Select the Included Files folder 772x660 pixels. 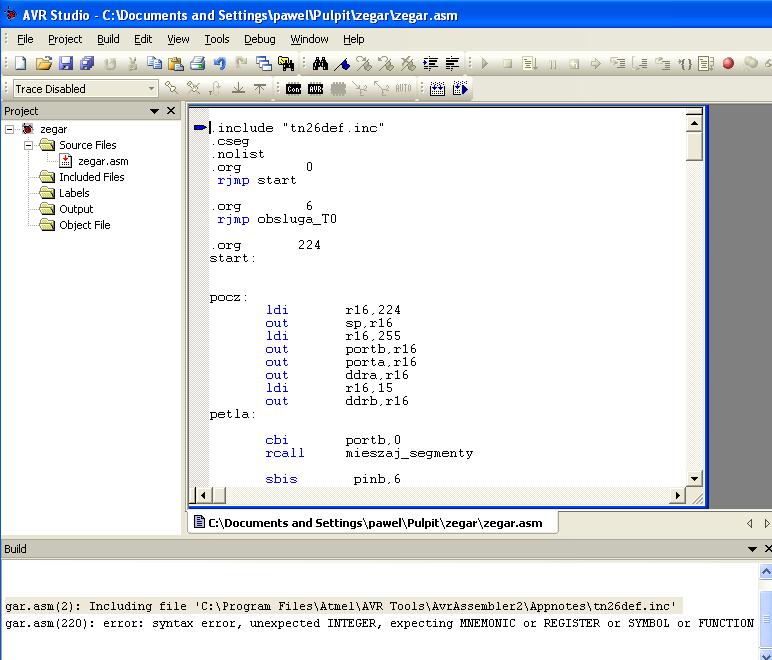(92, 177)
